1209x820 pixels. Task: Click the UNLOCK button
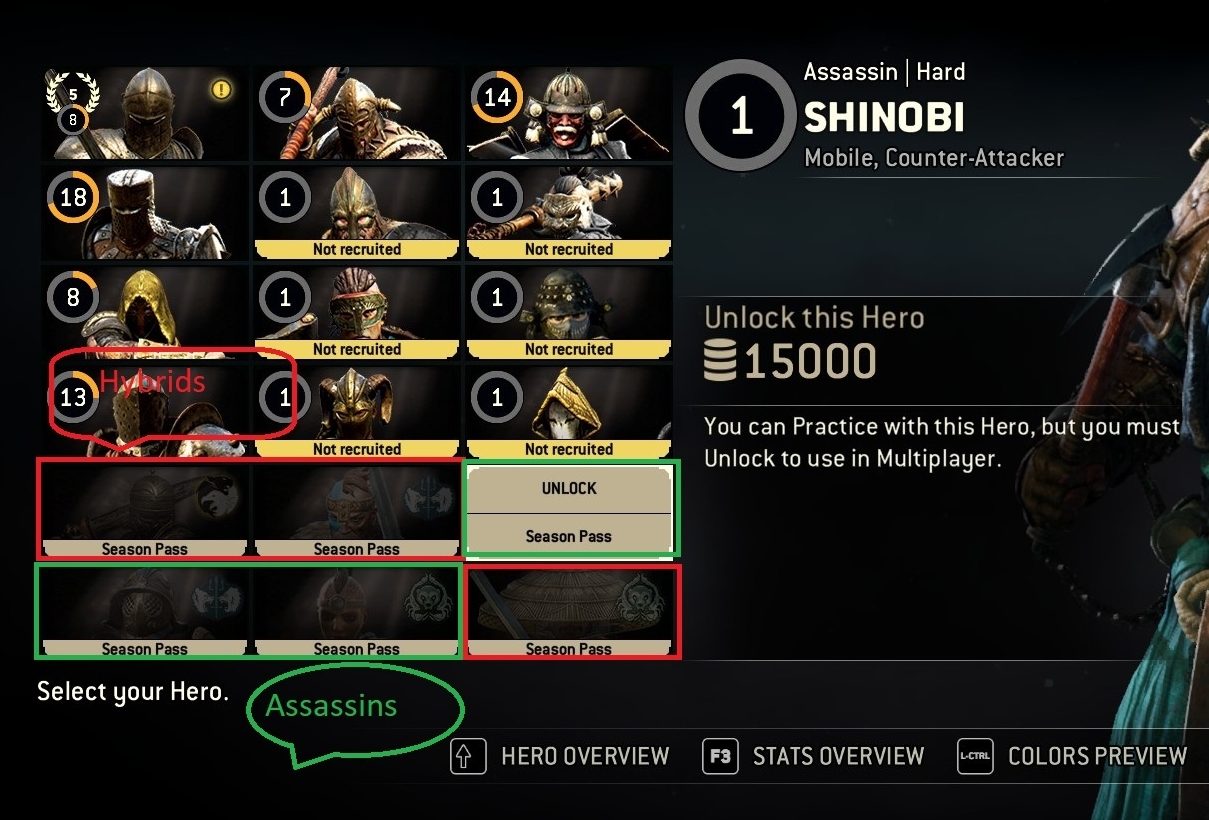pos(569,489)
